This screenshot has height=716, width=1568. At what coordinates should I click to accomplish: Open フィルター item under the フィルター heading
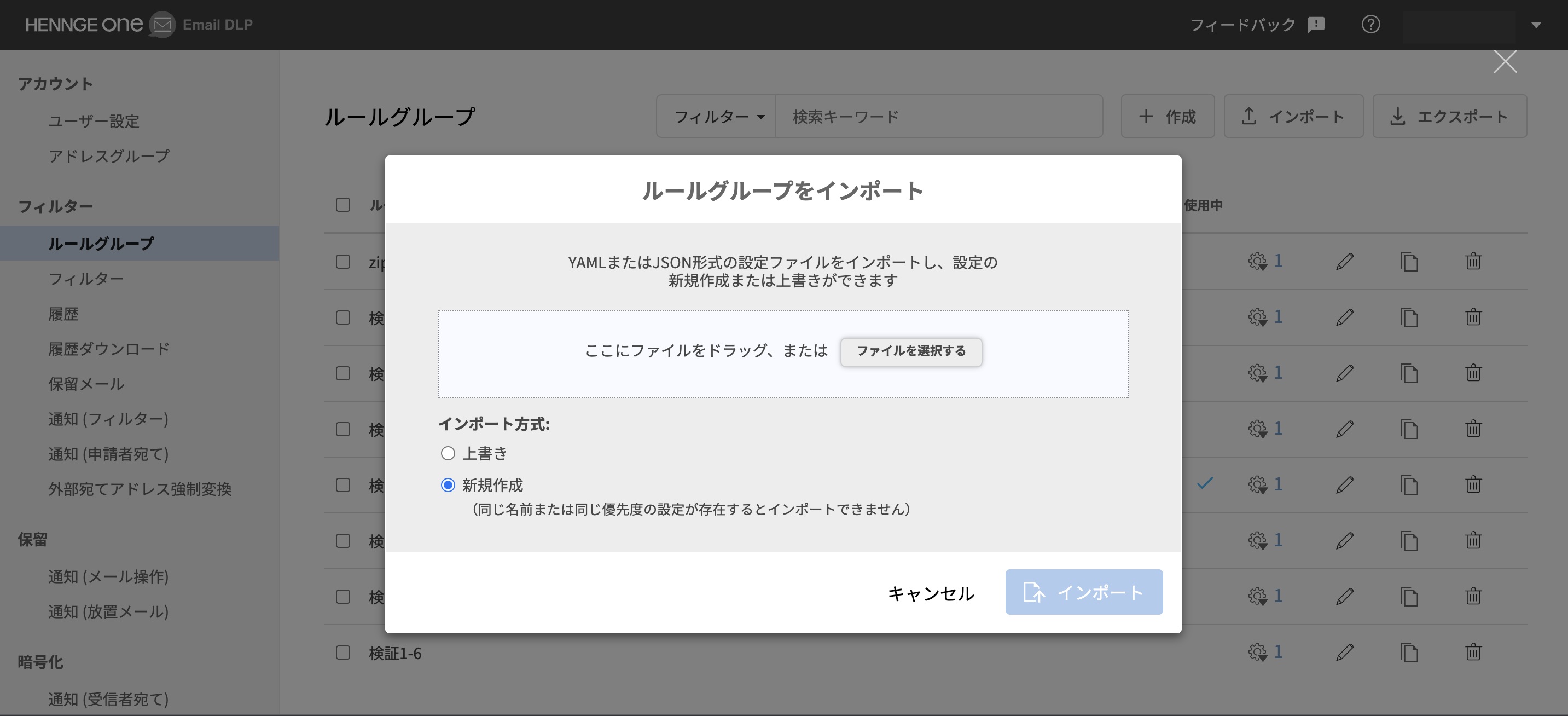coord(86,279)
